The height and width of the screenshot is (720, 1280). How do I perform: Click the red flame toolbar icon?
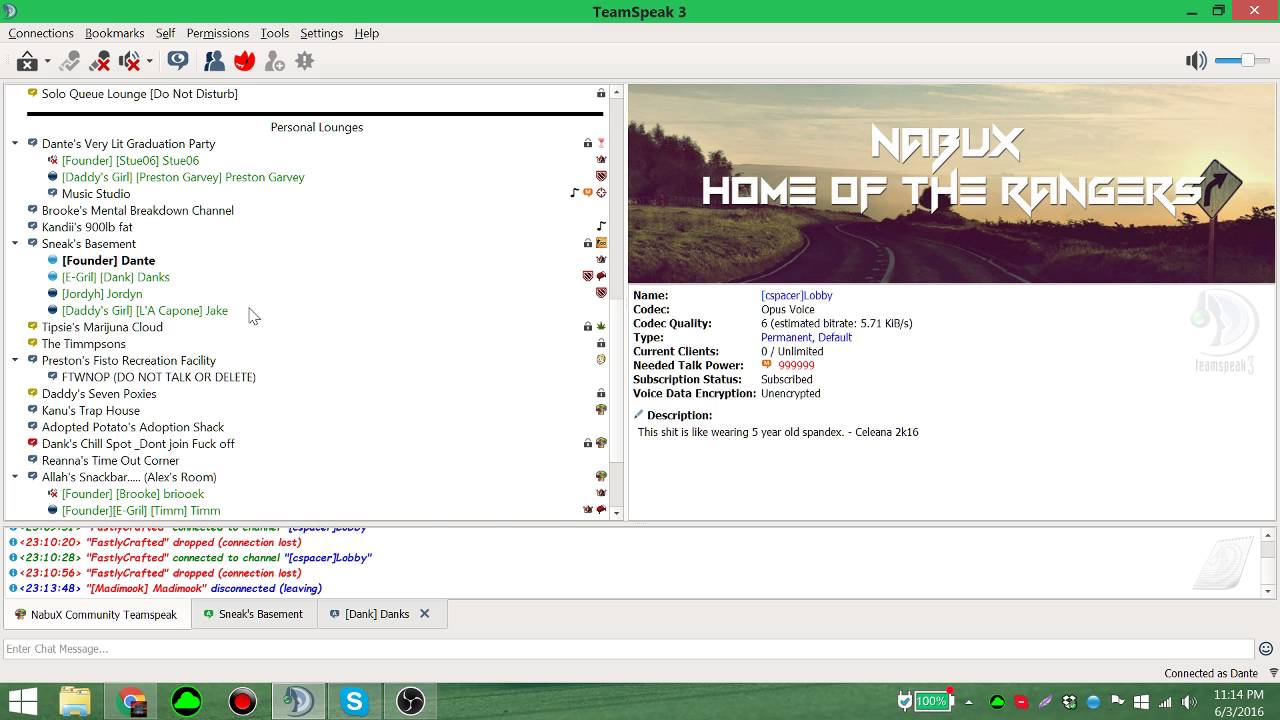pos(244,61)
